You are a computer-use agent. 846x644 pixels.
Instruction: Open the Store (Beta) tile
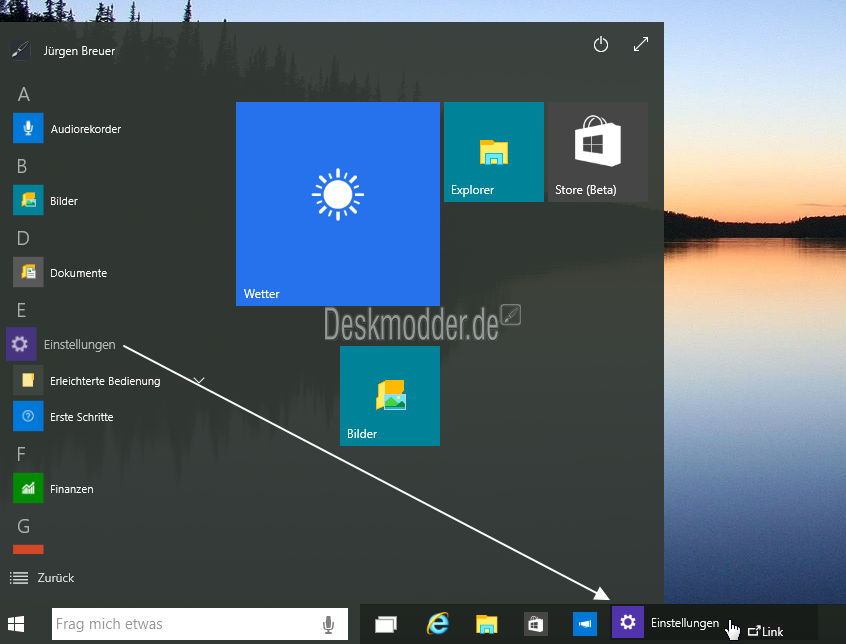(x=598, y=152)
